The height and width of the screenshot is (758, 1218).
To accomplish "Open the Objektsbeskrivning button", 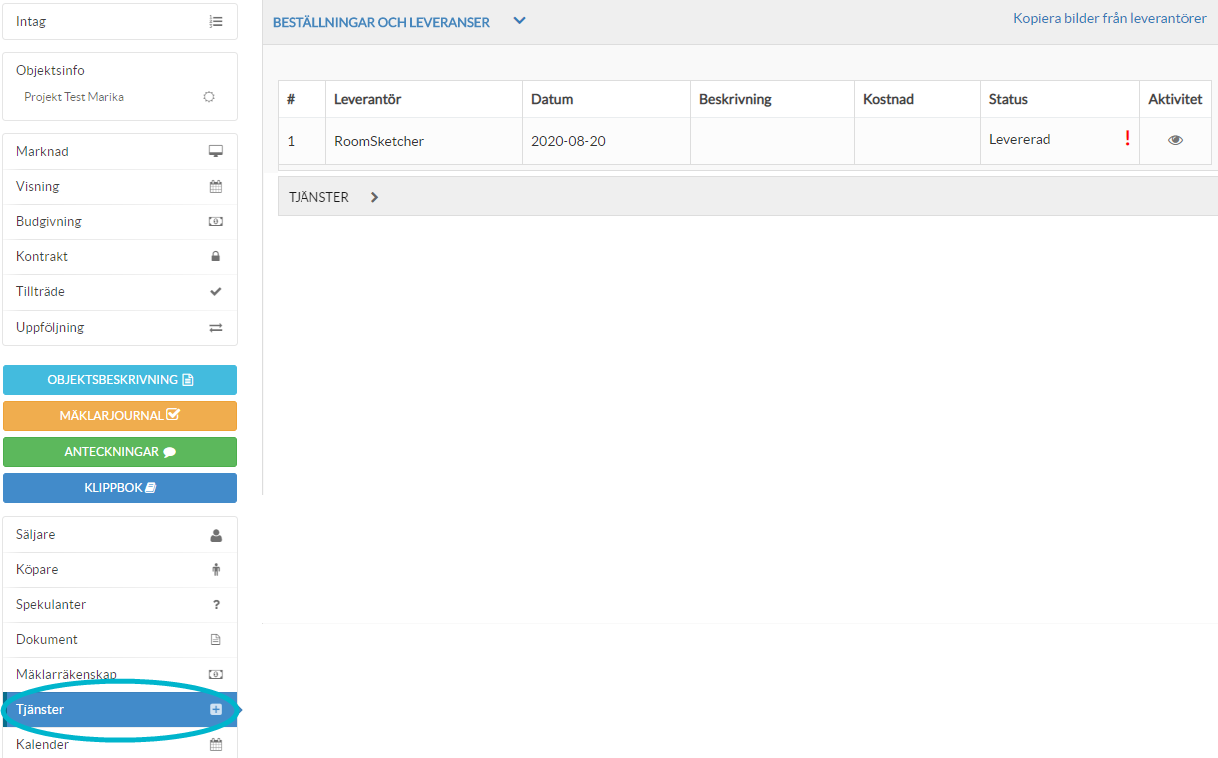I will tap(120, 380).
